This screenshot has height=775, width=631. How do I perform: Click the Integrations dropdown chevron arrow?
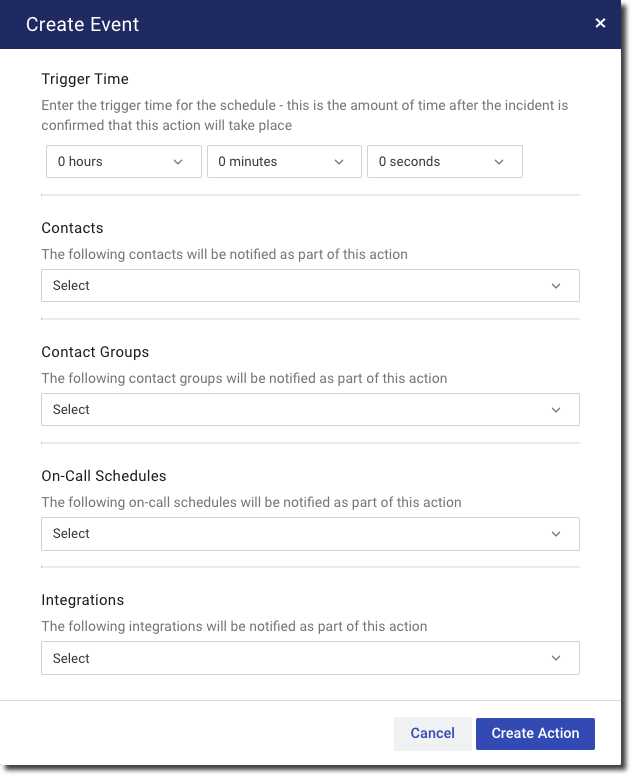[556, 659]
